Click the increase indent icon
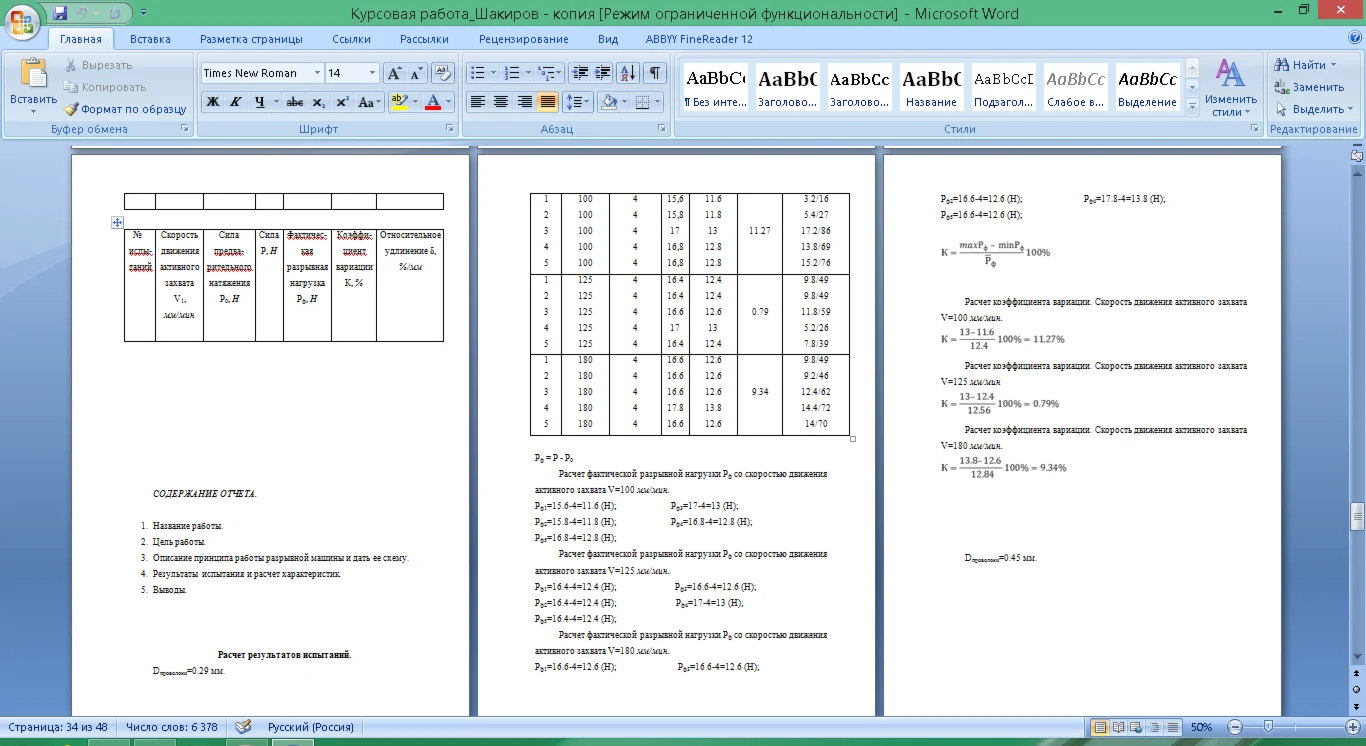Screen dimensions: 1366x746 pyautogui.click(x=602, y=73)
